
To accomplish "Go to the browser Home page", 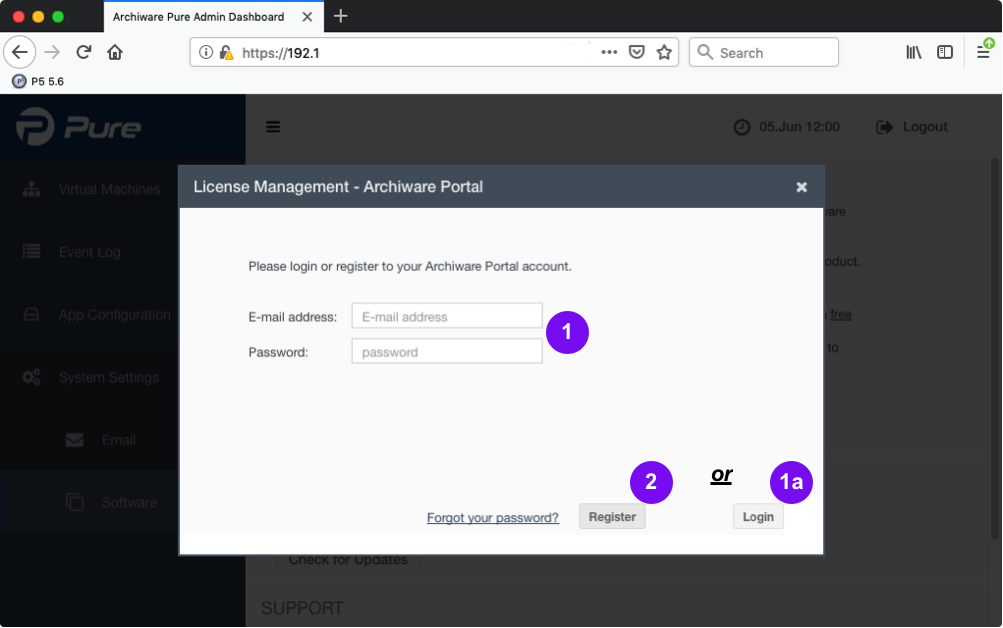I will pyautogui.click(x=115, y=52).
